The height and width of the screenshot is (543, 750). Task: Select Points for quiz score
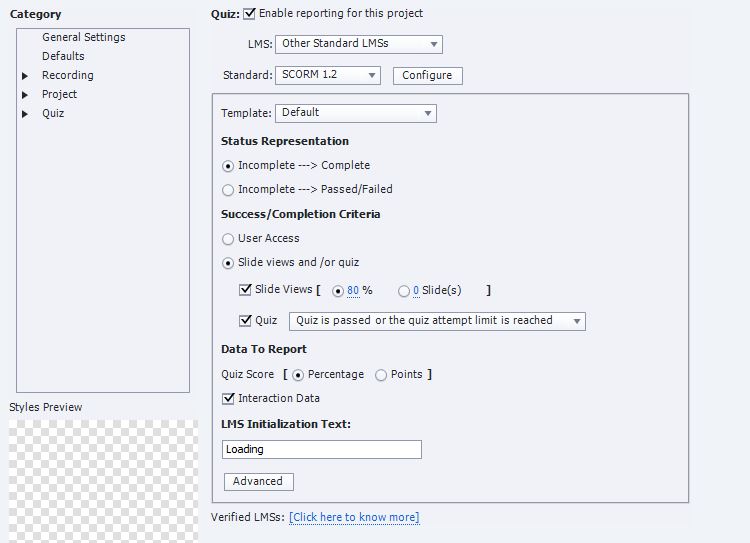381,375
